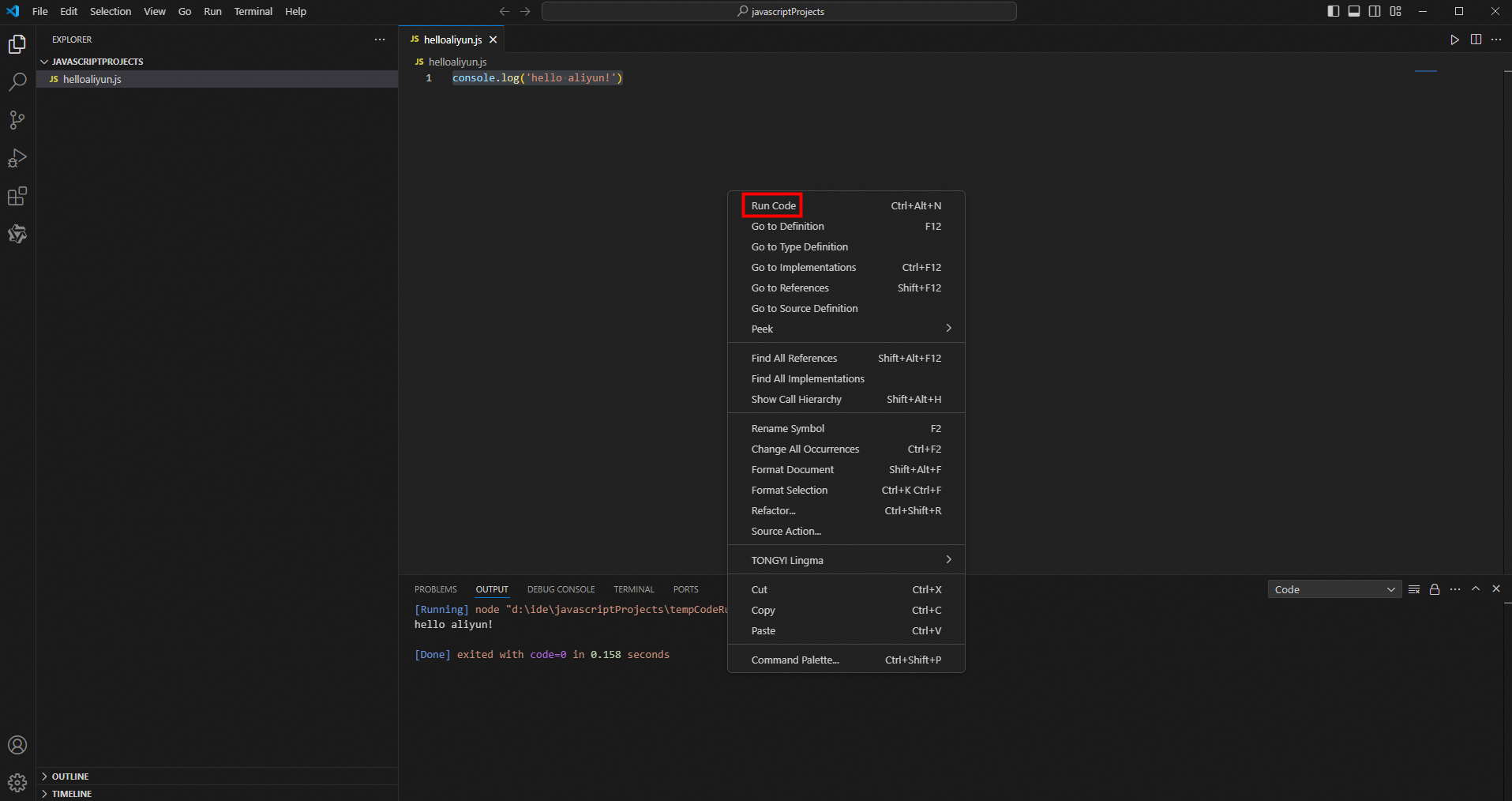Choose Format Document from context menu
This screenshot has height=801, width=1512.
coord(792,469)
